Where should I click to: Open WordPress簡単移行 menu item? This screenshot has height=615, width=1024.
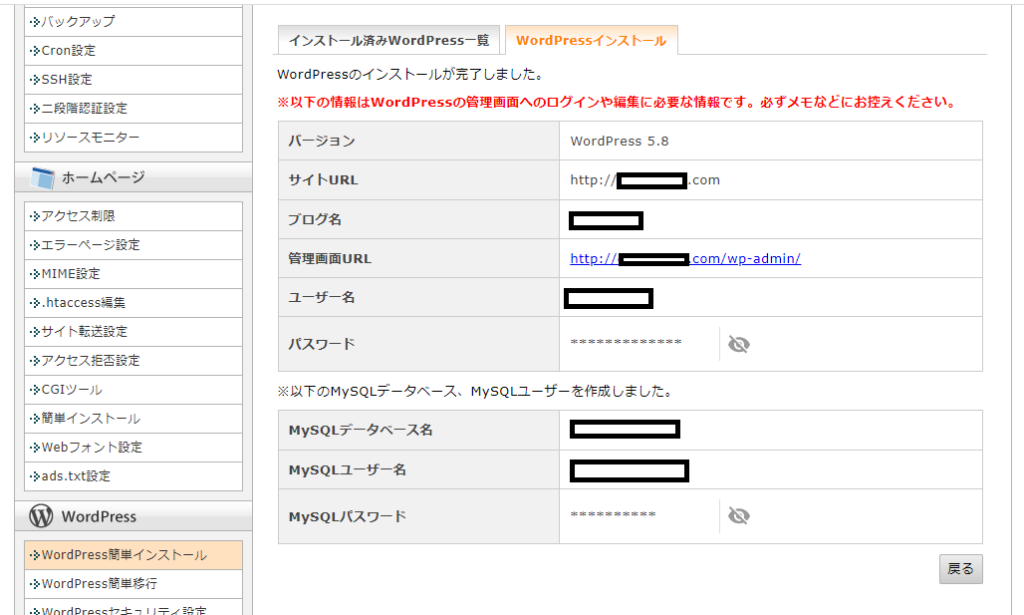coord(133,584)
